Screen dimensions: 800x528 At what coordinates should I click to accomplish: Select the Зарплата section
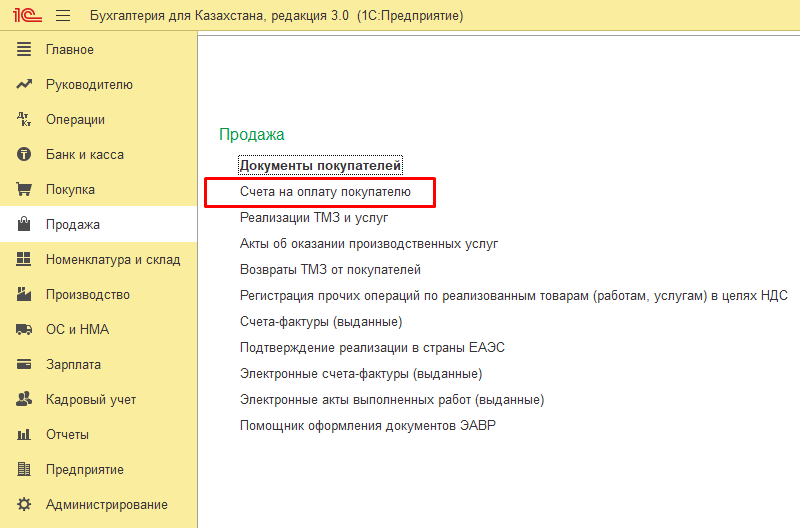coord(73,365)
